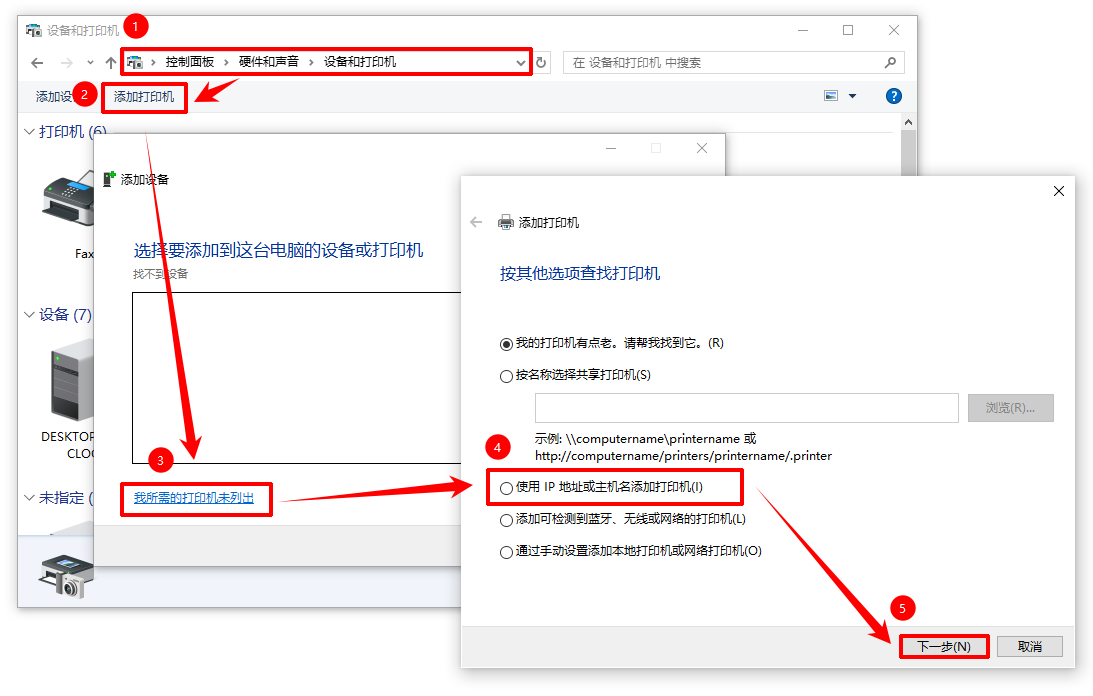Click the search magnifier icon

click(x=890, y=63)
